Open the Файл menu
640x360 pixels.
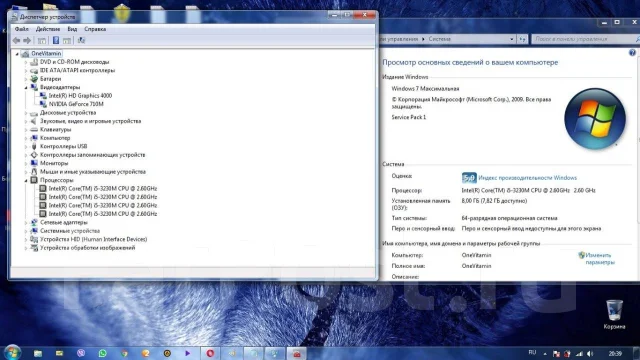pyautogui.click(x=22, y=29)
